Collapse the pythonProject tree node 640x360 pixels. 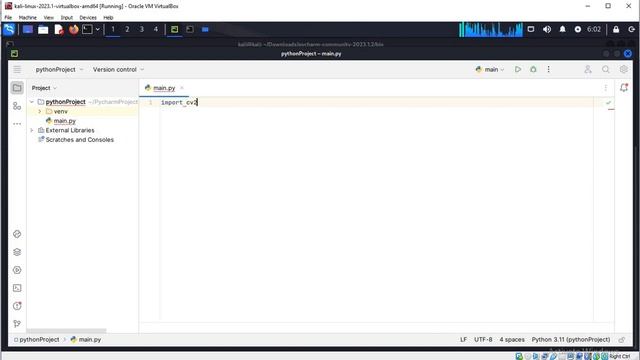click(32, 102)
